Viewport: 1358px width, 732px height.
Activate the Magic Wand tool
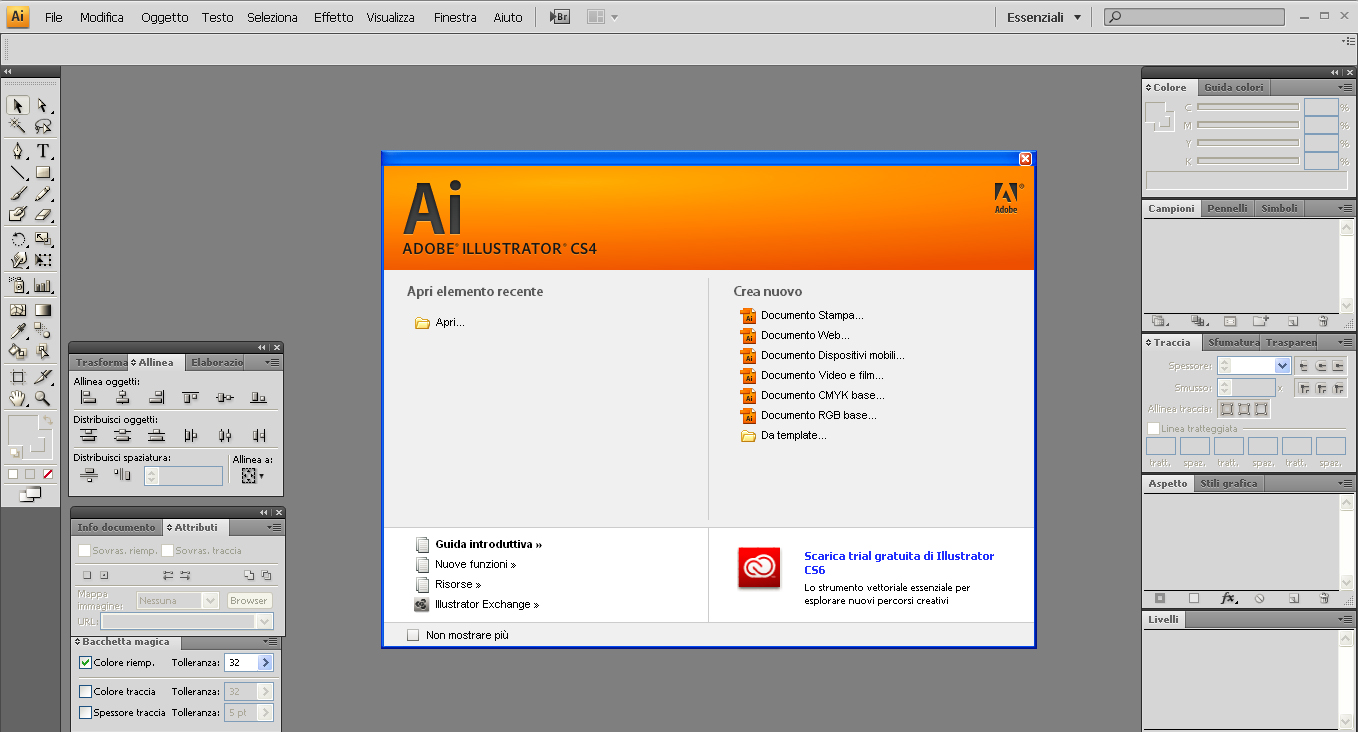click(x=17, y=126)
